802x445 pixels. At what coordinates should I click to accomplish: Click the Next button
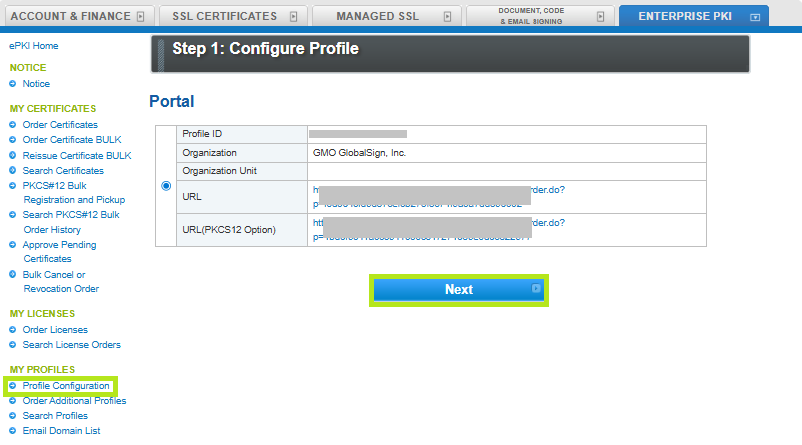(458, 289)
